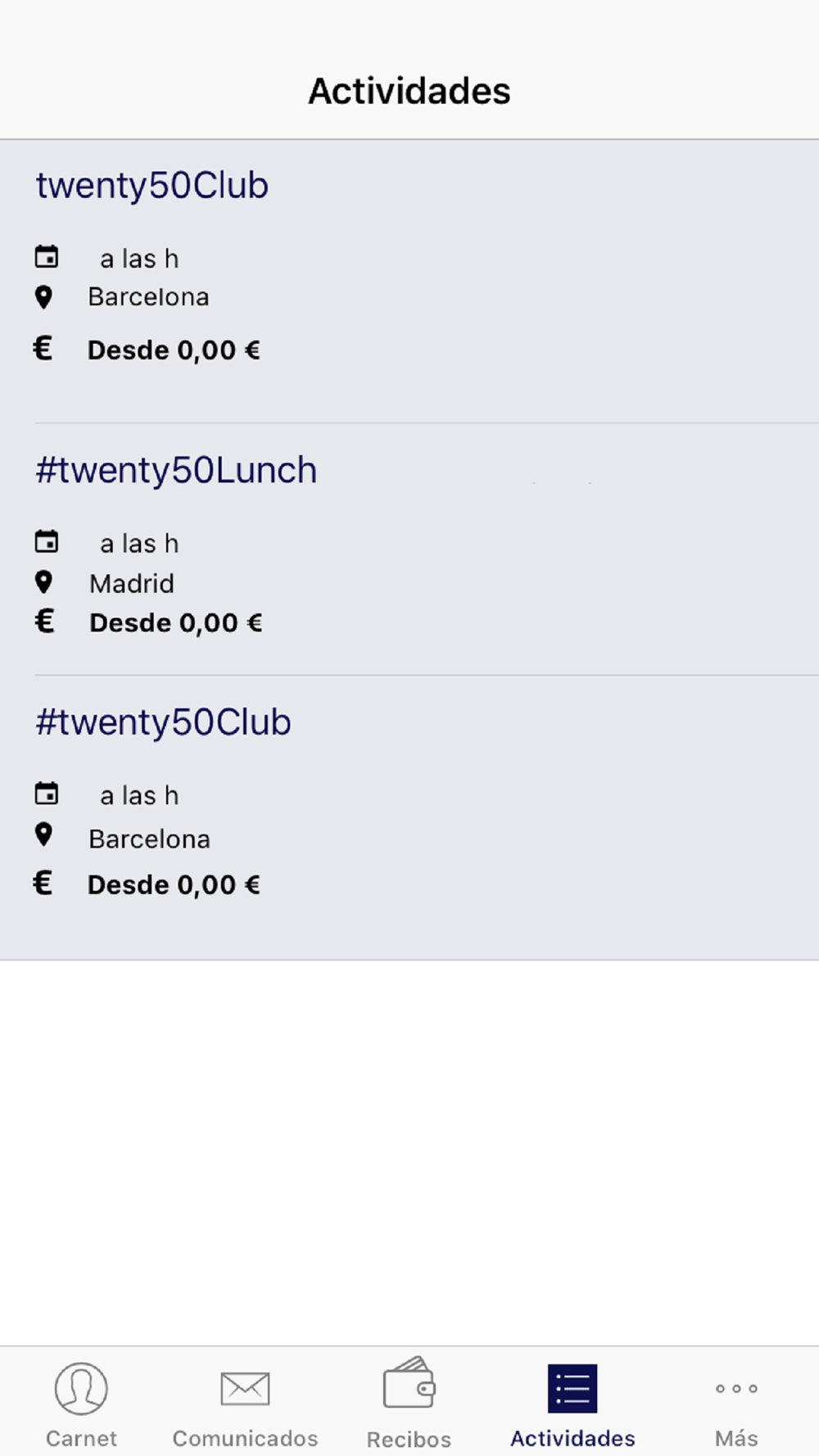Screen dimensions: 819x1456
Task: Select the Actividades list icon
Action: (572, 1388)
